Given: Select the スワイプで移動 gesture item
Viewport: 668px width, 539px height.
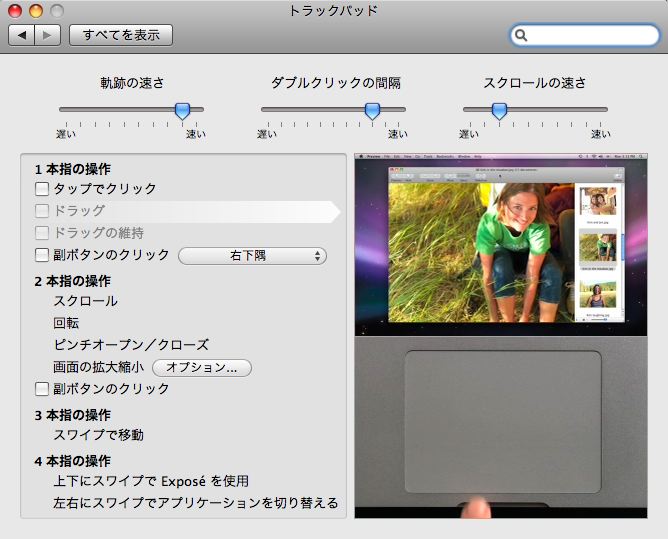Looking at the screenshot, I should [98, 434].
